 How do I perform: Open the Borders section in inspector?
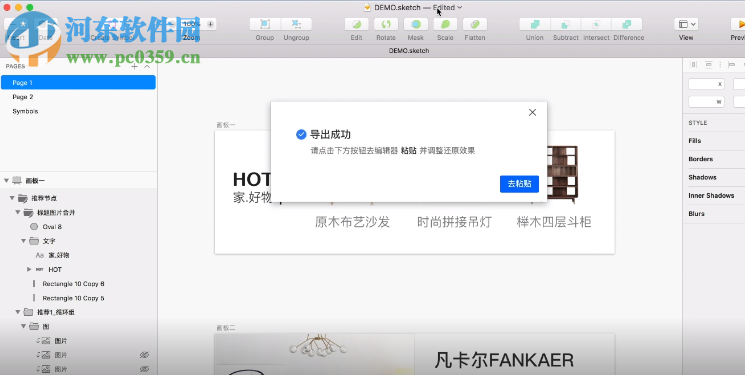[x=700, y=159]
